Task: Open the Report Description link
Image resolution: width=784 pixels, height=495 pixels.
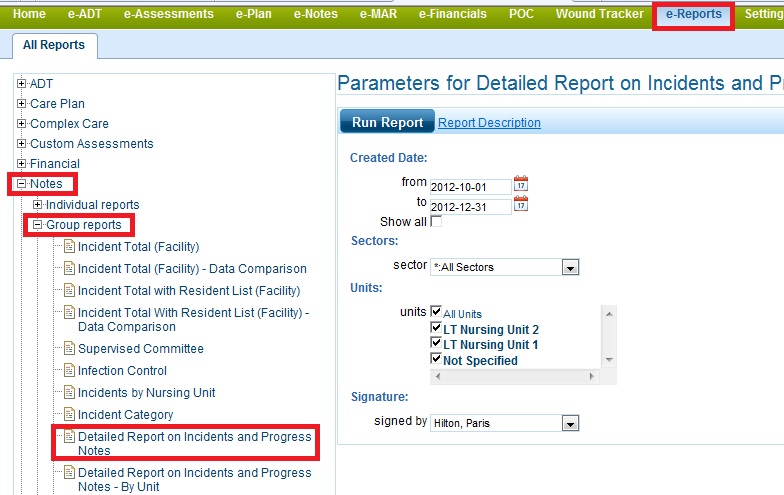Action: coord(489,122)
